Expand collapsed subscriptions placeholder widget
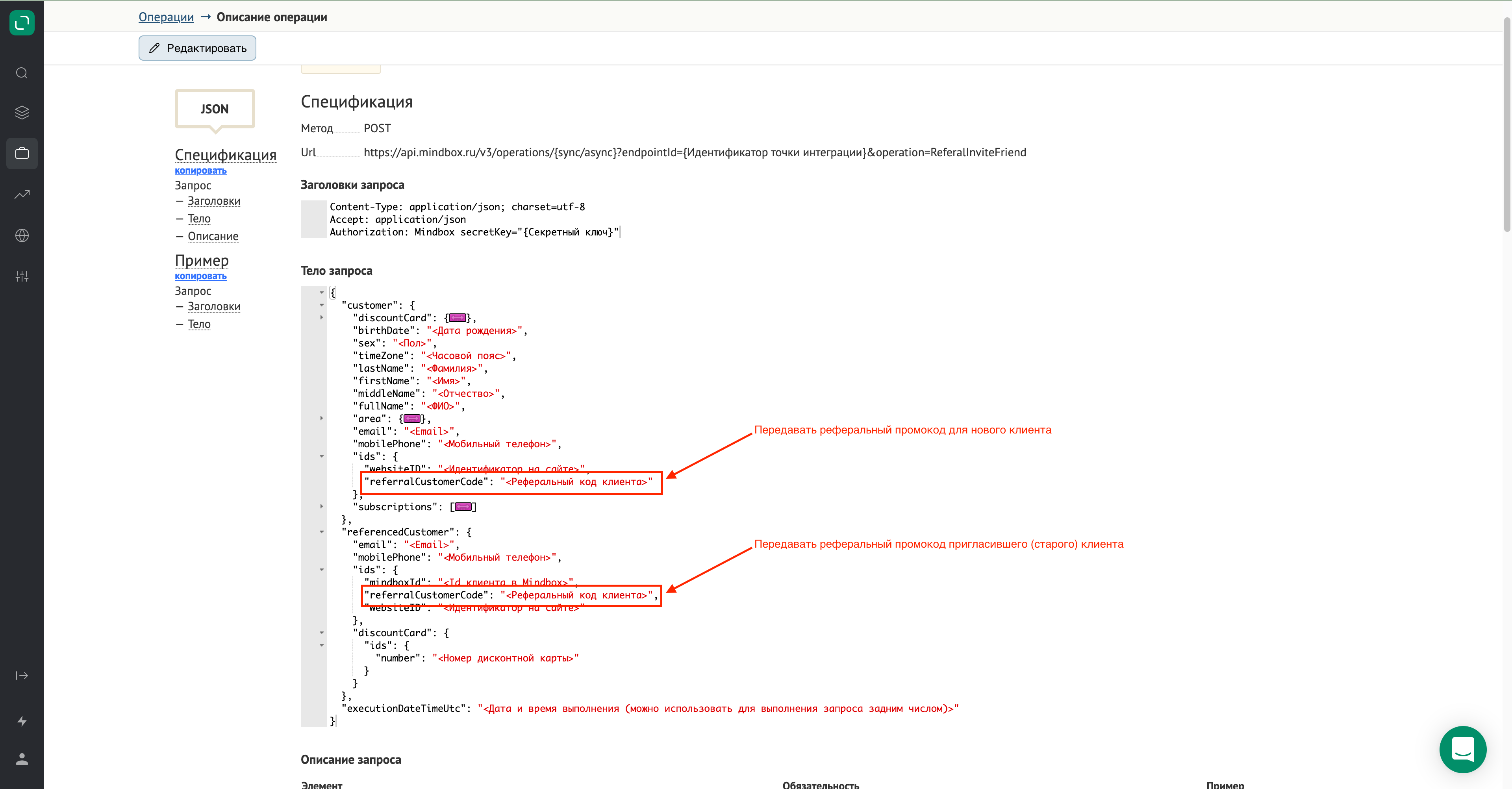This screenshot has height=789, width=1512. 463,507
